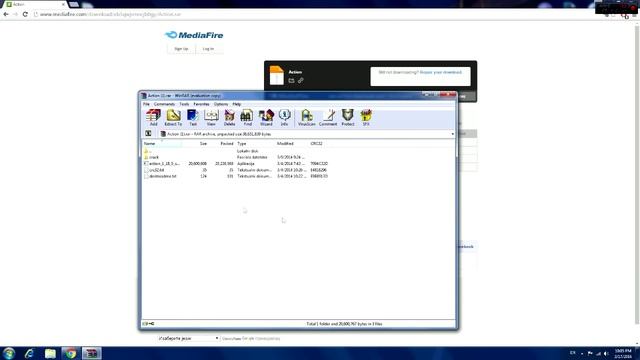The height and width of the screenshot is (360, 640).
Task: Click the taskbar clock
Action: pos(623,353)
